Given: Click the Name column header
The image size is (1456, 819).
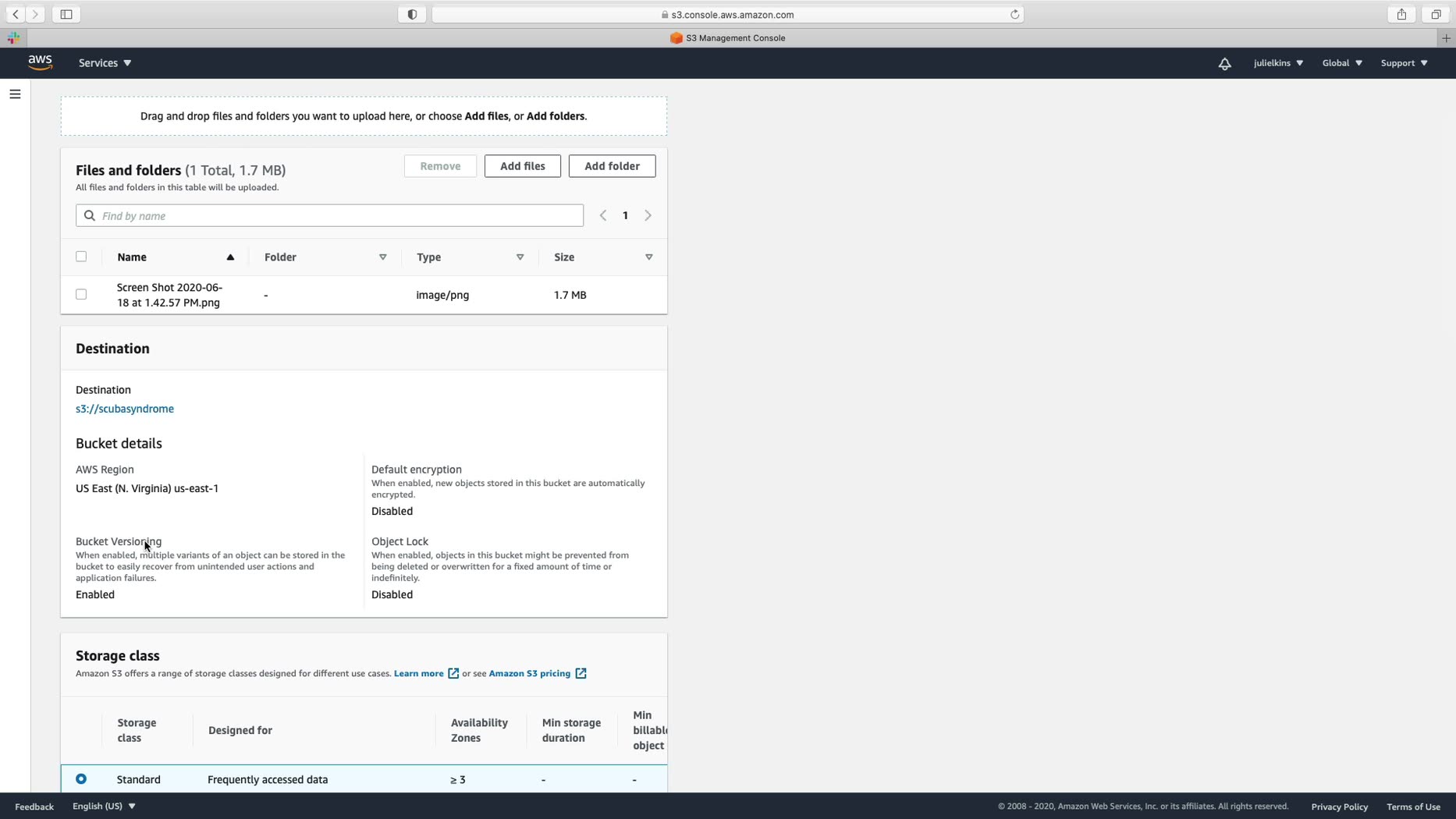Looking at the screenshot, I should coord(132,257).
